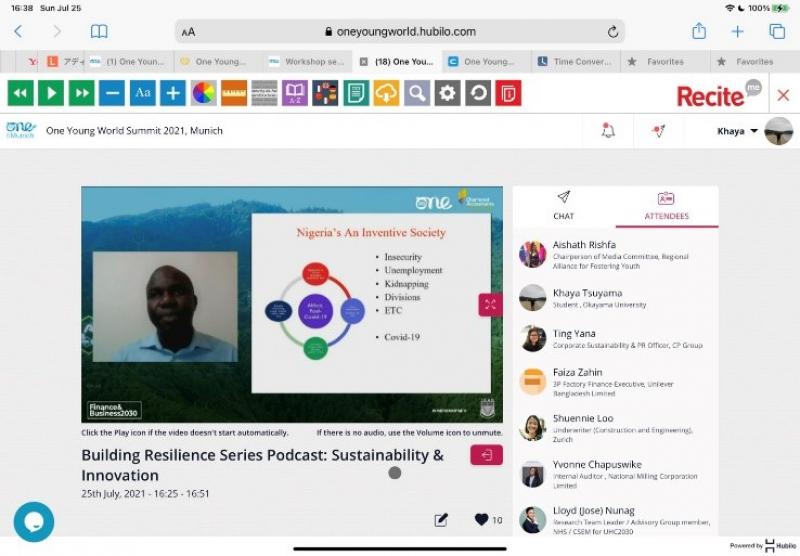Open the Recite magnifier tool

coord(417,93)
